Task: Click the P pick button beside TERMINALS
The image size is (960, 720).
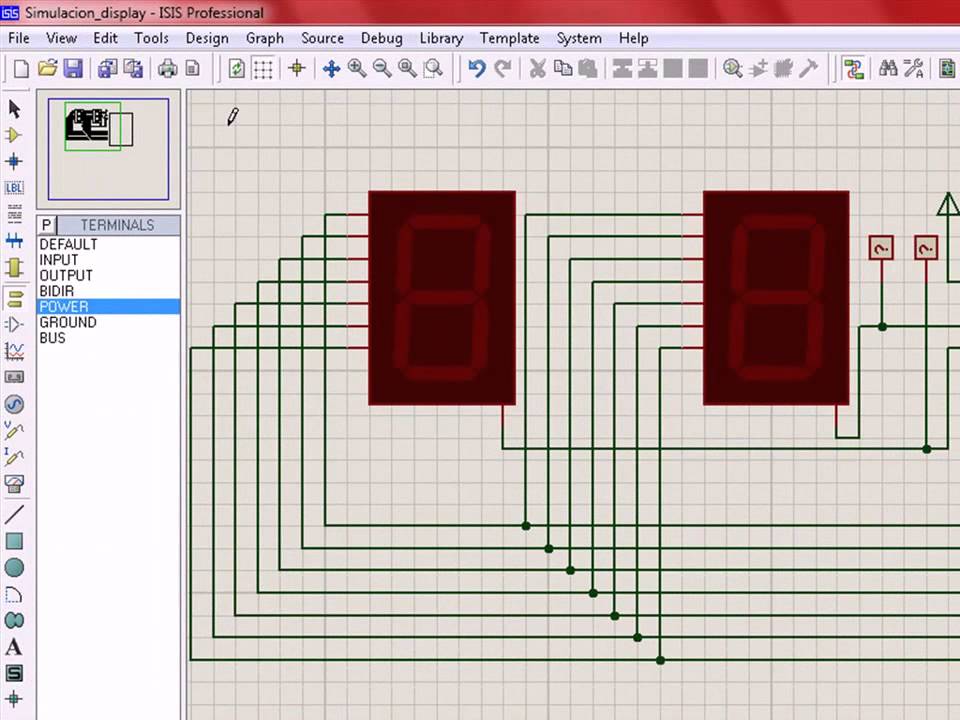Action: [47, 225]
